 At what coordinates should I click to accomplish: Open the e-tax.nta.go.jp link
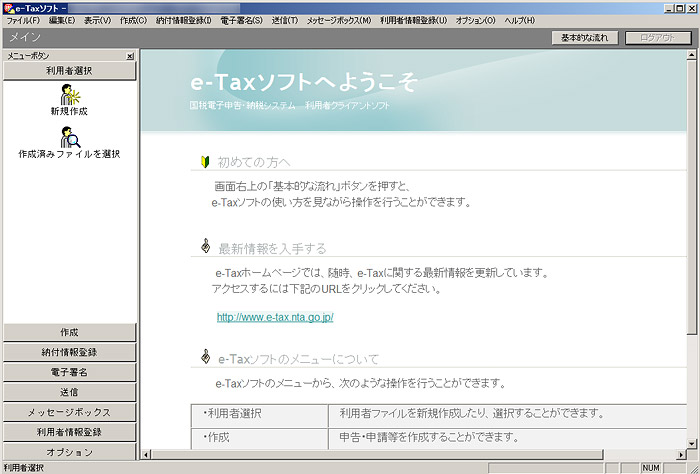(275, 317)
